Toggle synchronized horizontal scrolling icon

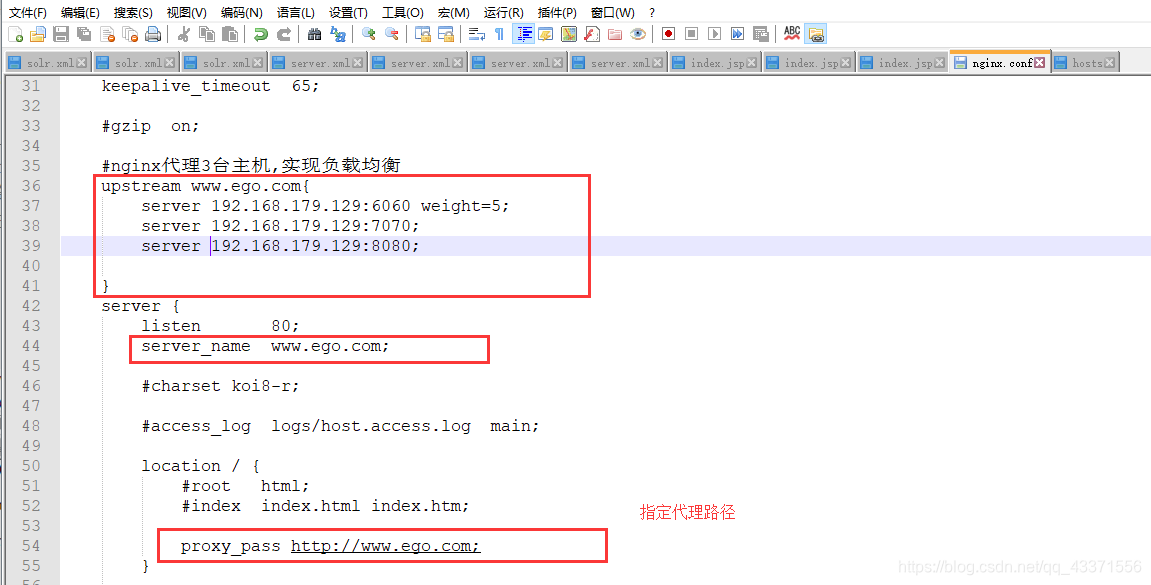click(x=445, y=34)
